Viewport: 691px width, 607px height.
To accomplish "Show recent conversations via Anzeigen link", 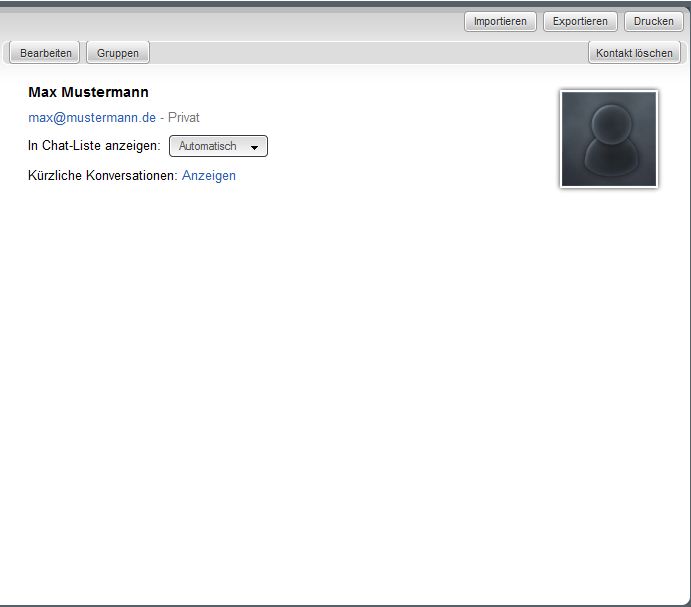I will 209,175.
